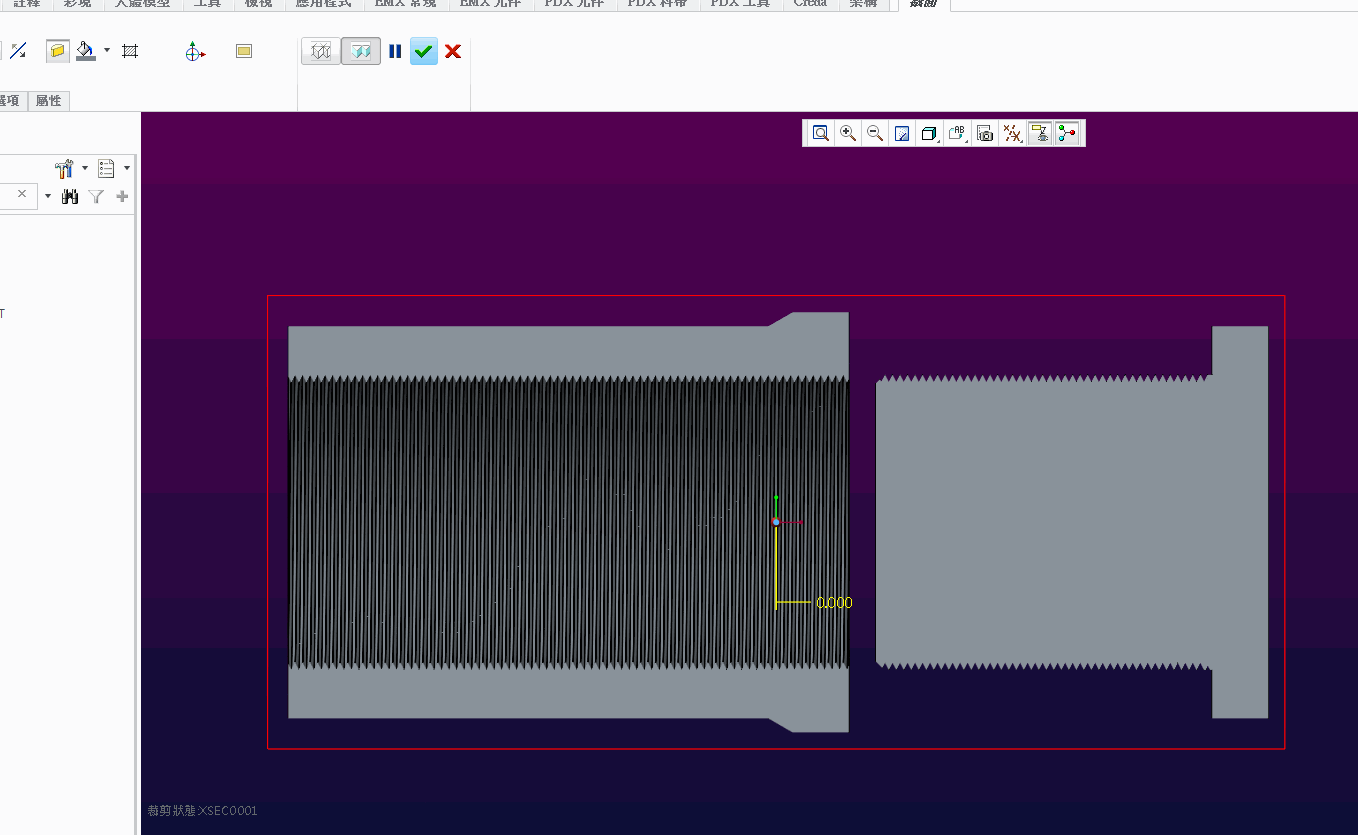This screenshot has height=835, width=1358.
Task: Click the binoculars find icon
Action: tap(70, 197)
